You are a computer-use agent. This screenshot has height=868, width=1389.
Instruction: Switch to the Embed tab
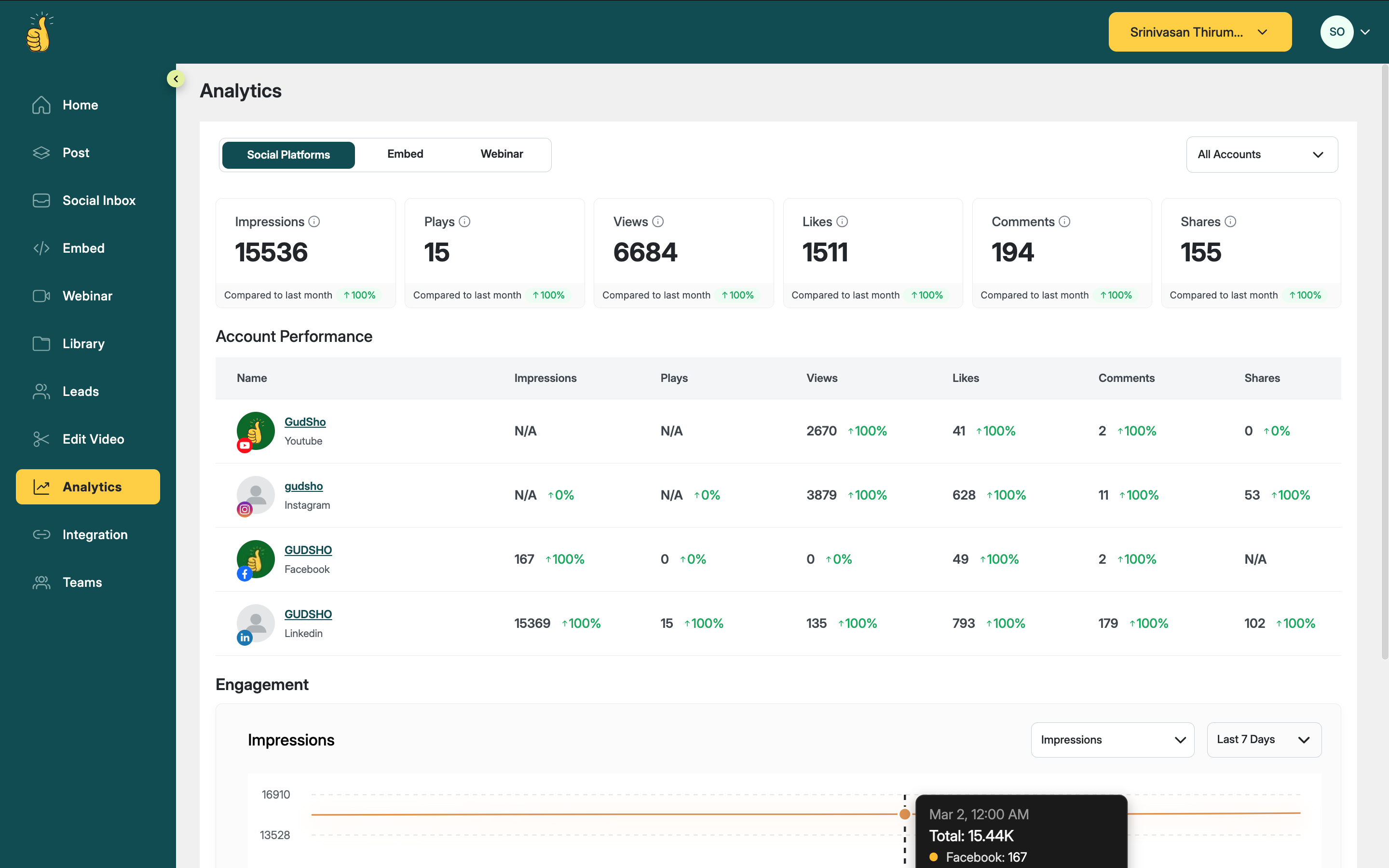[x=405, y=154]
